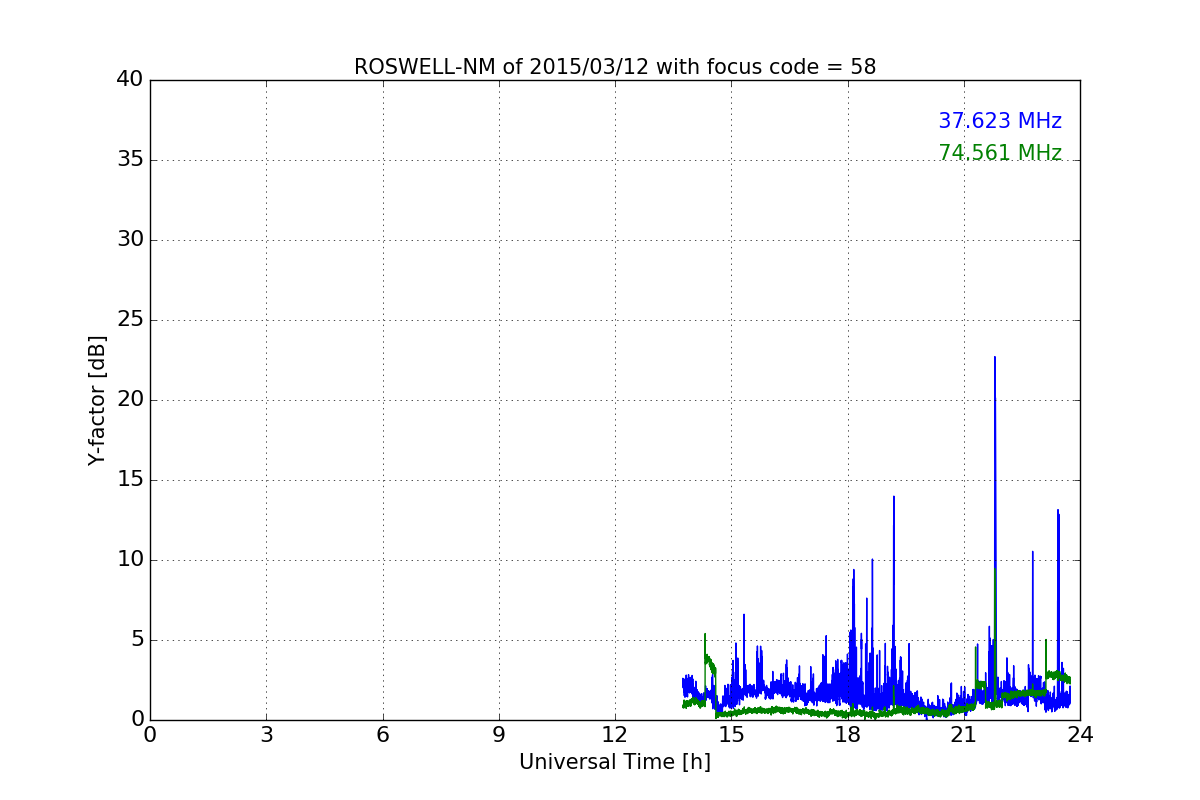Select the blue 37.623 MHz legend label
Viewport: 1200px width, 800px height.
tap(1000, 121)
